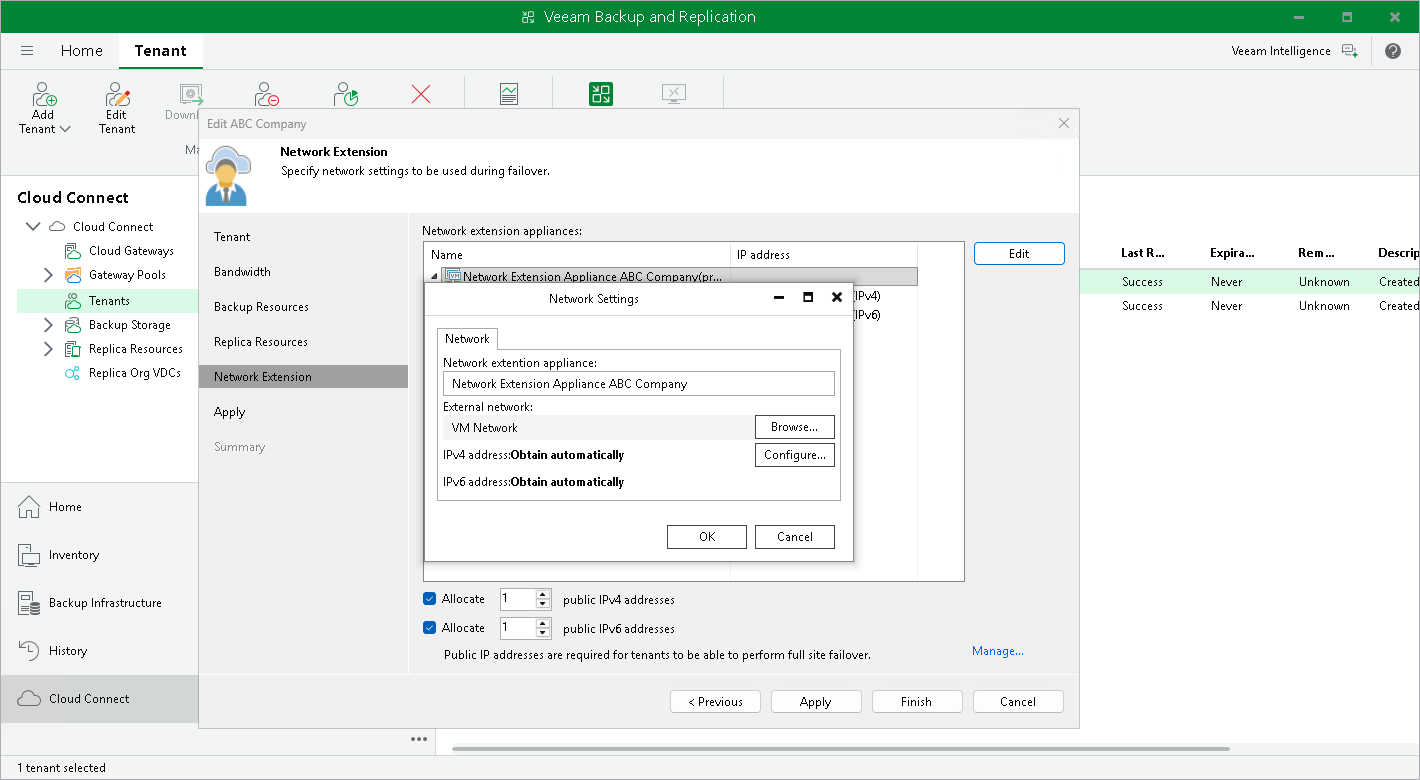Click the red delete tenant icon
1420x780 pixels.
click(421, 94)
